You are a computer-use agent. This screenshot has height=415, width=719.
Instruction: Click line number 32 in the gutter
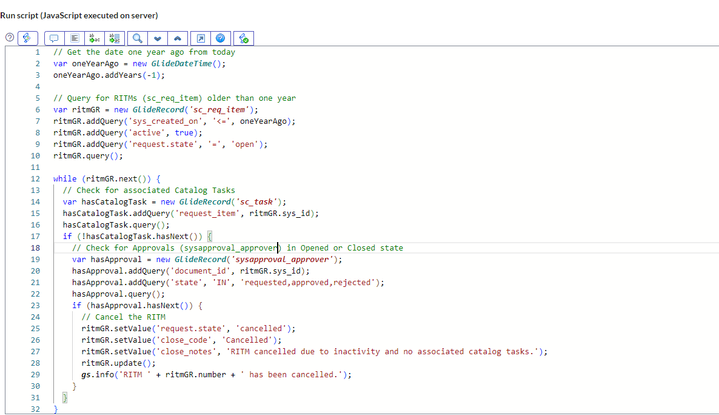click(35, 409)
